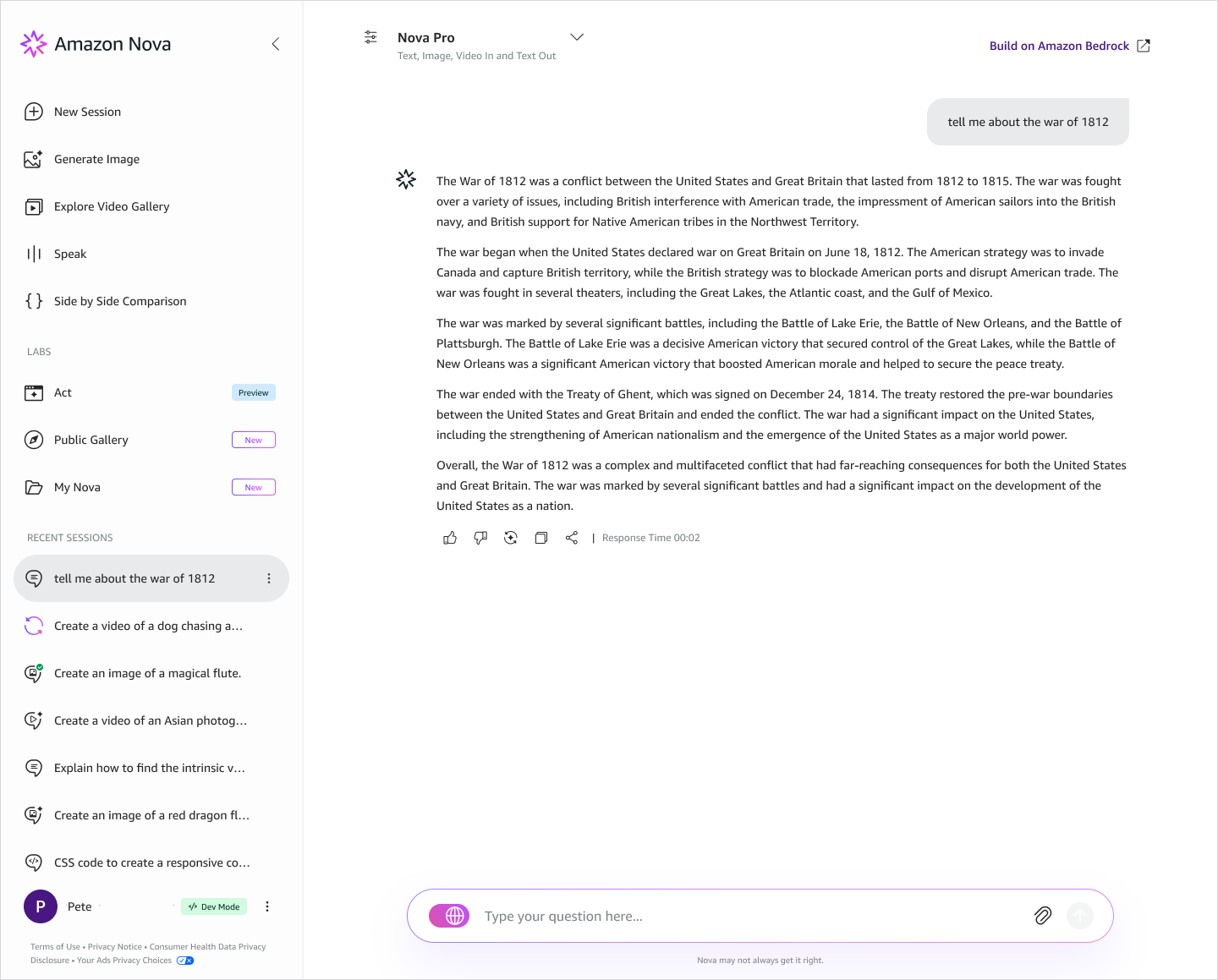Open the 'Create a video of an Asian photog…' session

coord(151,720)
